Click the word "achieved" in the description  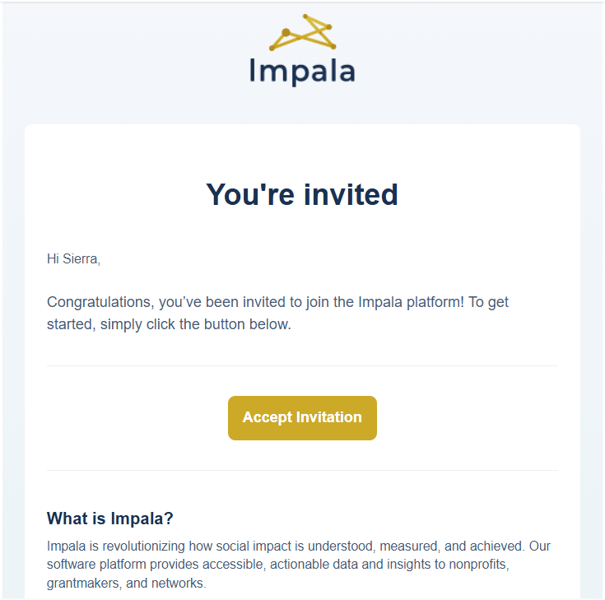click(497, 546)
